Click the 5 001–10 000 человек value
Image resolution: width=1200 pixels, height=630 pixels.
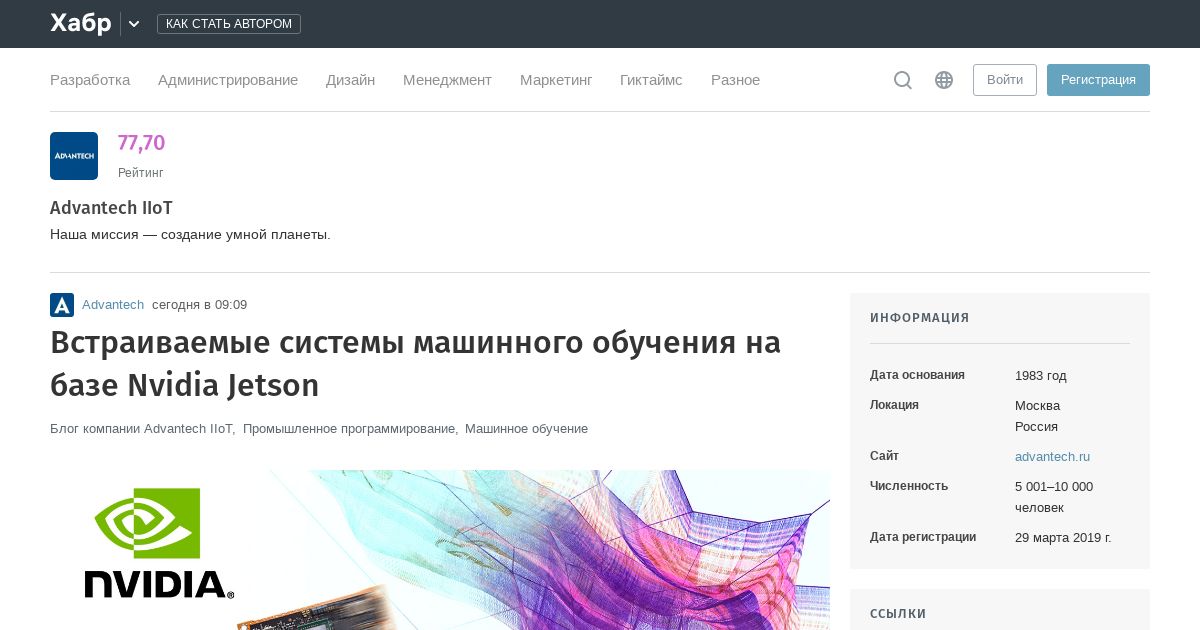1054,497
